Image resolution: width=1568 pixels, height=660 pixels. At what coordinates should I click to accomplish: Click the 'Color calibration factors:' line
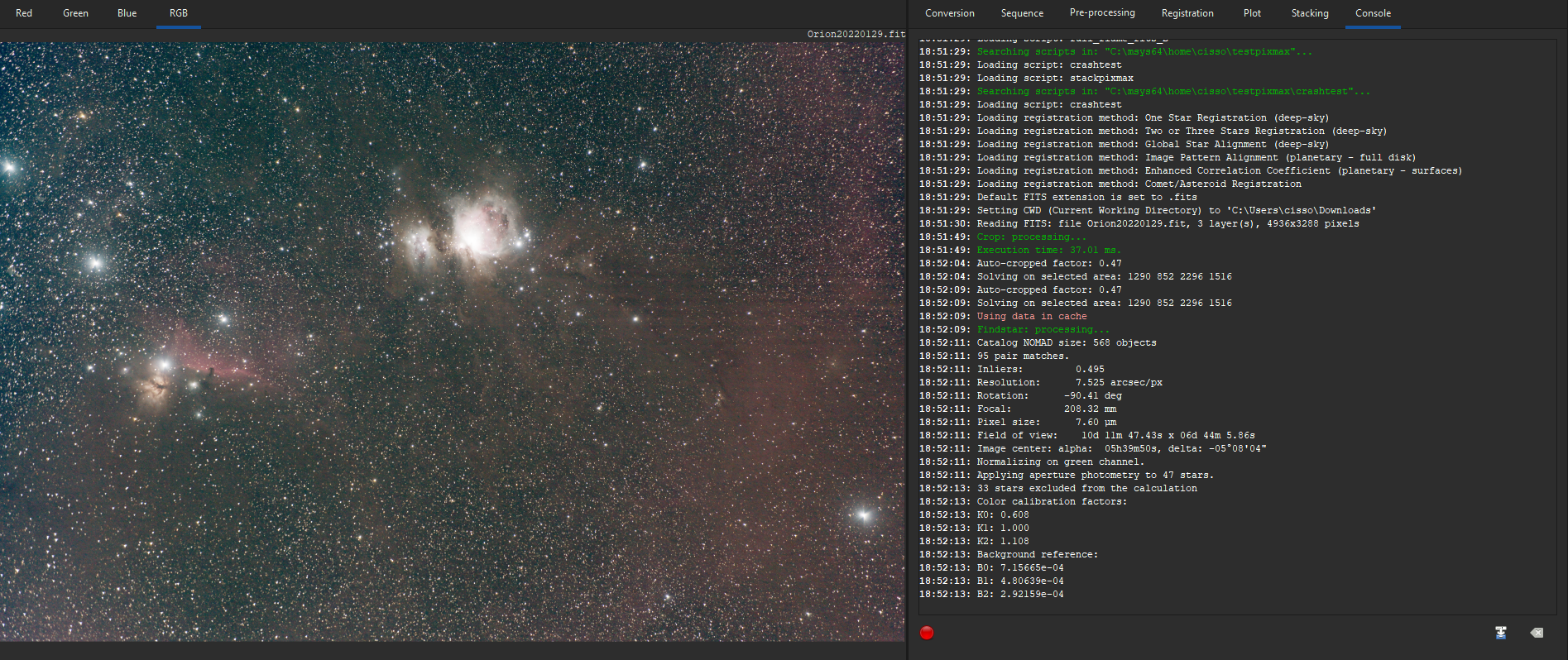[x=1023, y=502]
